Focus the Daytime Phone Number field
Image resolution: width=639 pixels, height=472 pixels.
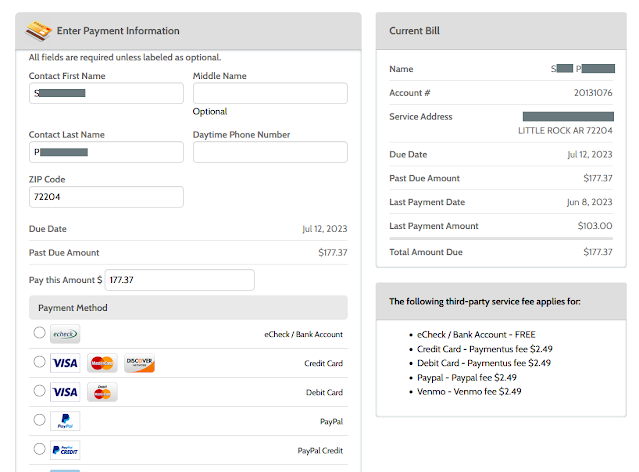(270, 152)
